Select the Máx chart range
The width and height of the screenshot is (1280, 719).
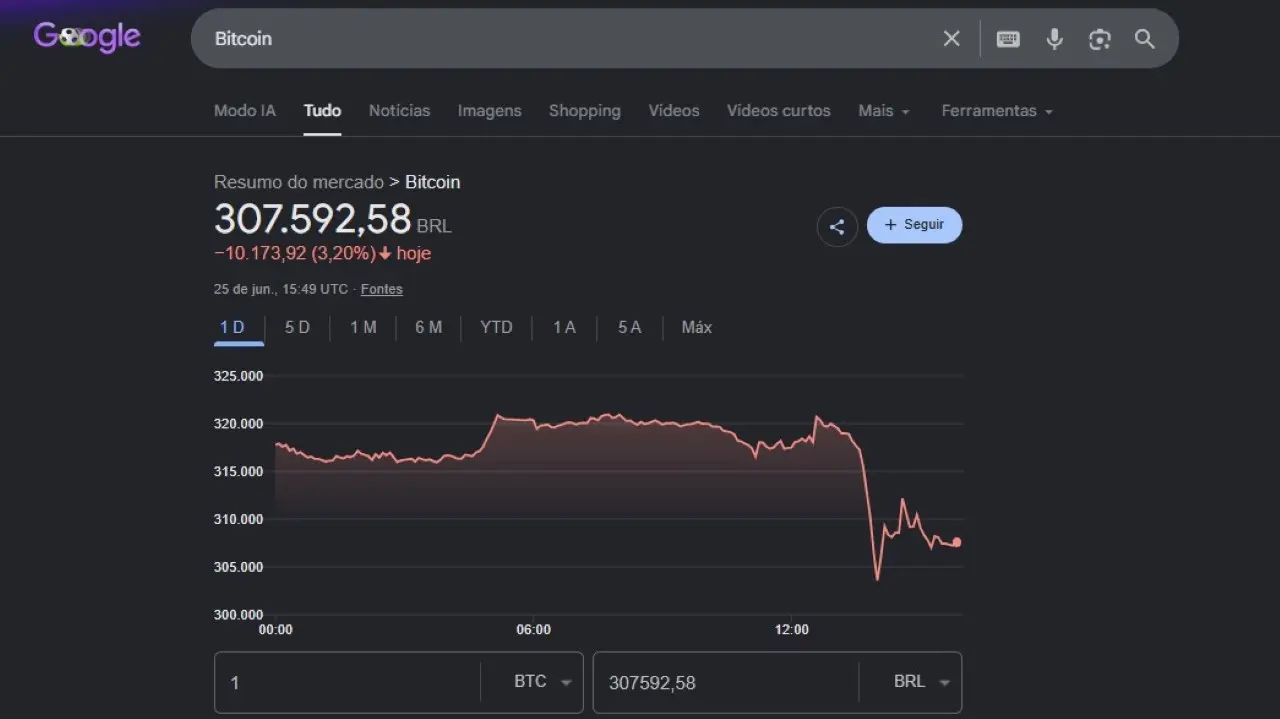pyautogui.click(x=697, y=327)
